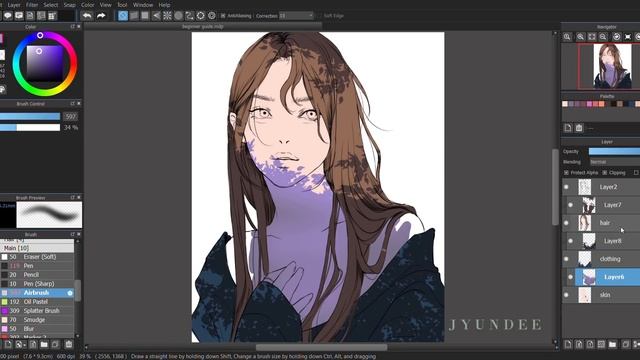The height and width of the screenshot is (360, 640).
Task: Click the Navigator preview thumbnail
Action: [611, 66]
